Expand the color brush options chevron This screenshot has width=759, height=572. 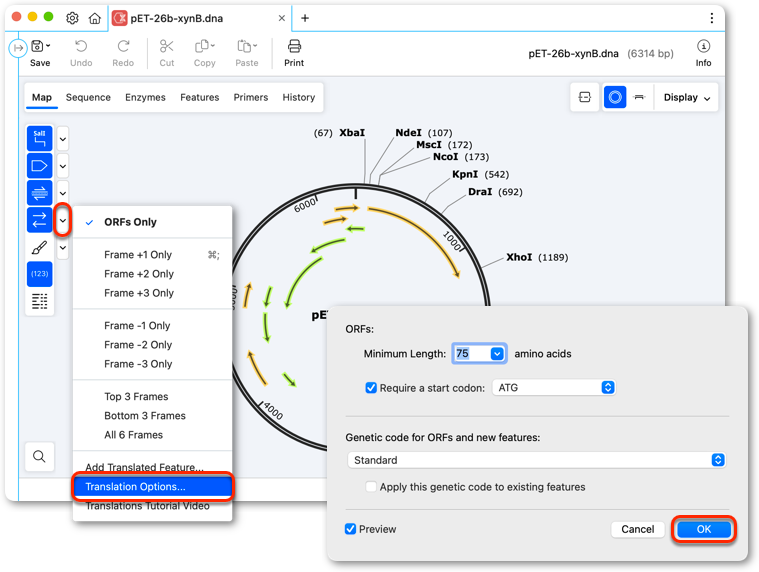pyautogui.click(x=63, y=248)
